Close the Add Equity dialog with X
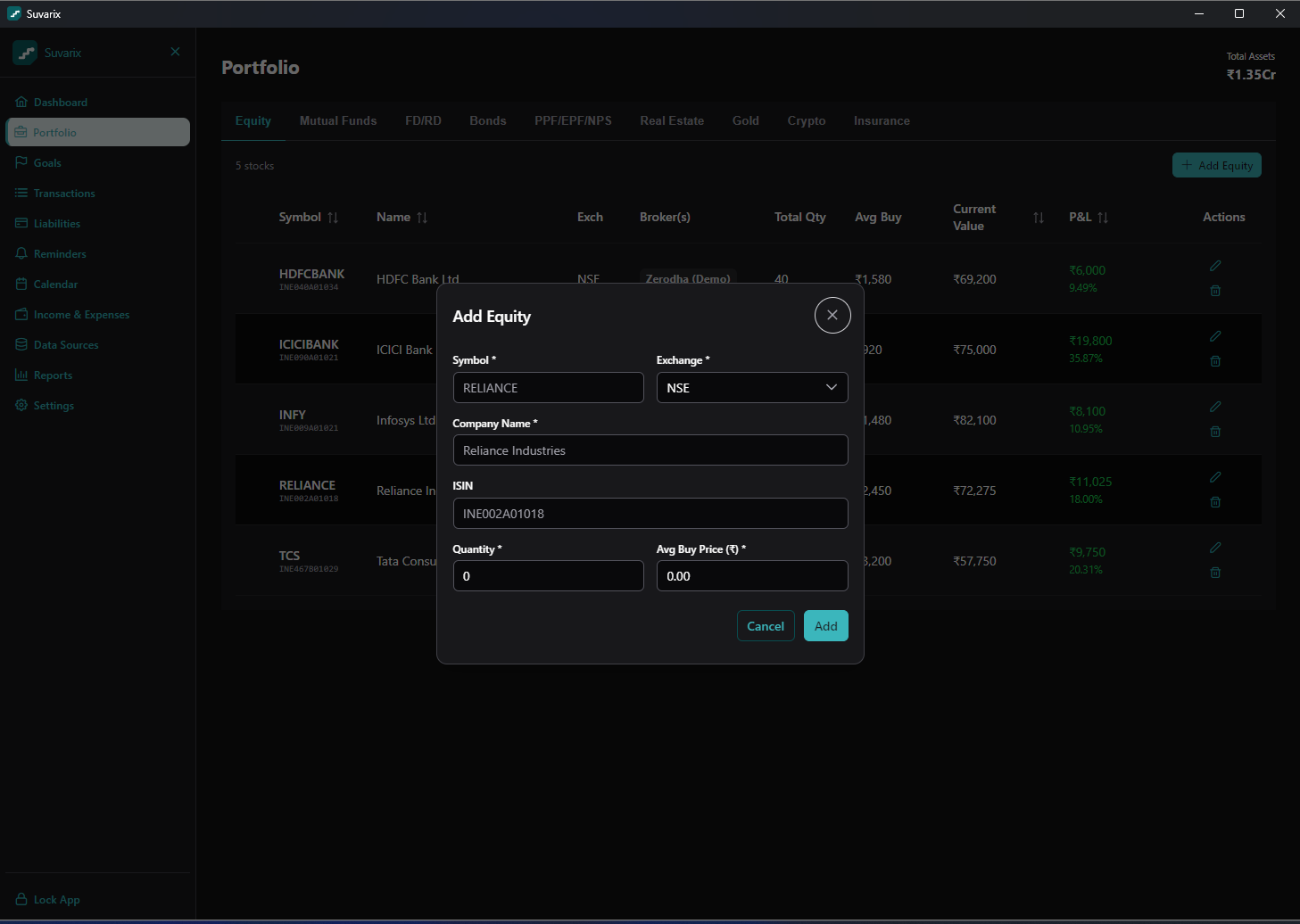 pos(832,315)
